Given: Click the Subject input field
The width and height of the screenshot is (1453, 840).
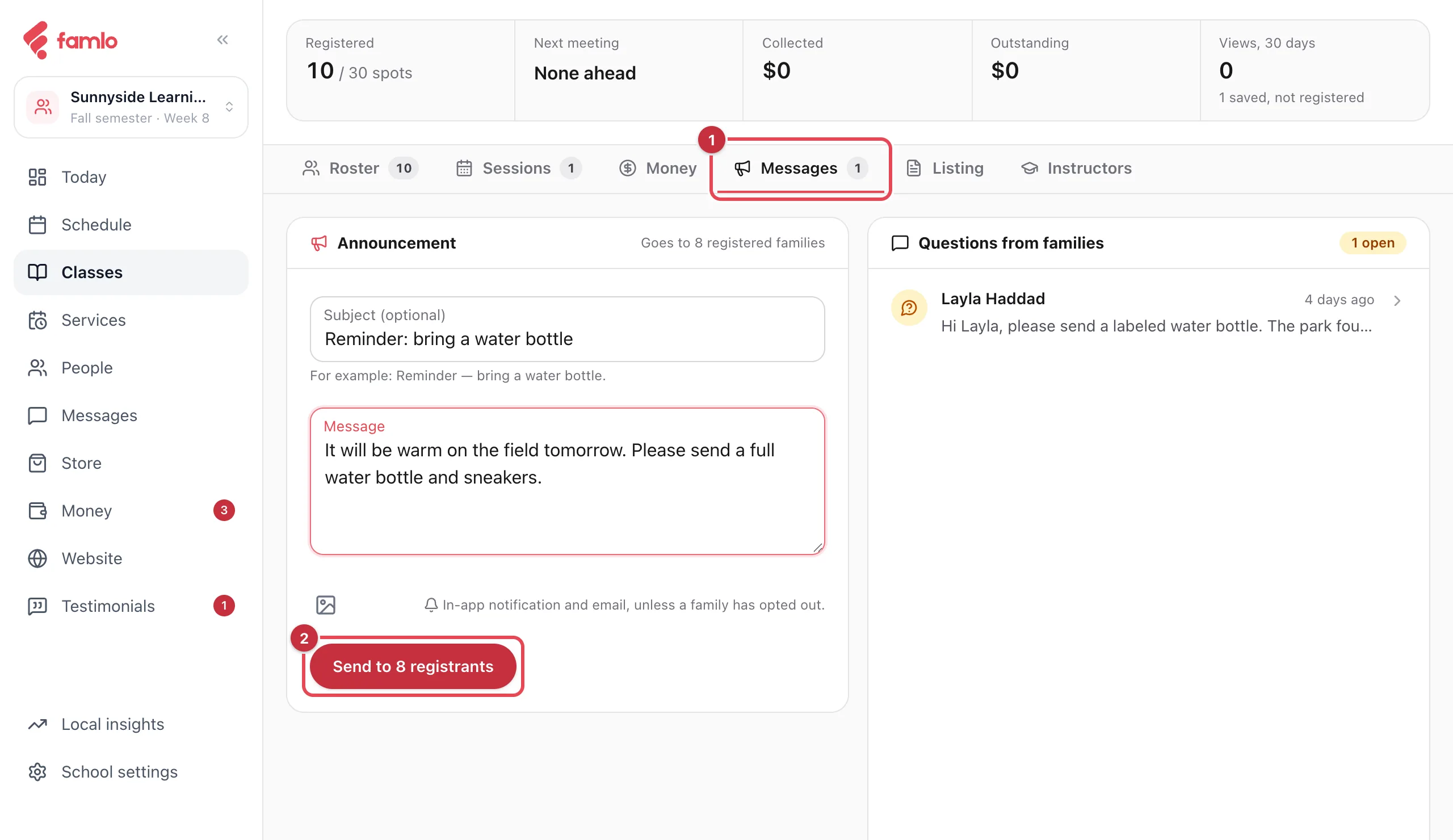Looking at the screenshot, I should pos(567,329).
